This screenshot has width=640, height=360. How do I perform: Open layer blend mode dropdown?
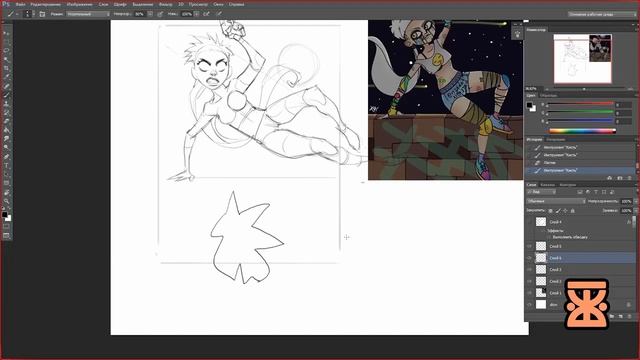coord(556,201)
